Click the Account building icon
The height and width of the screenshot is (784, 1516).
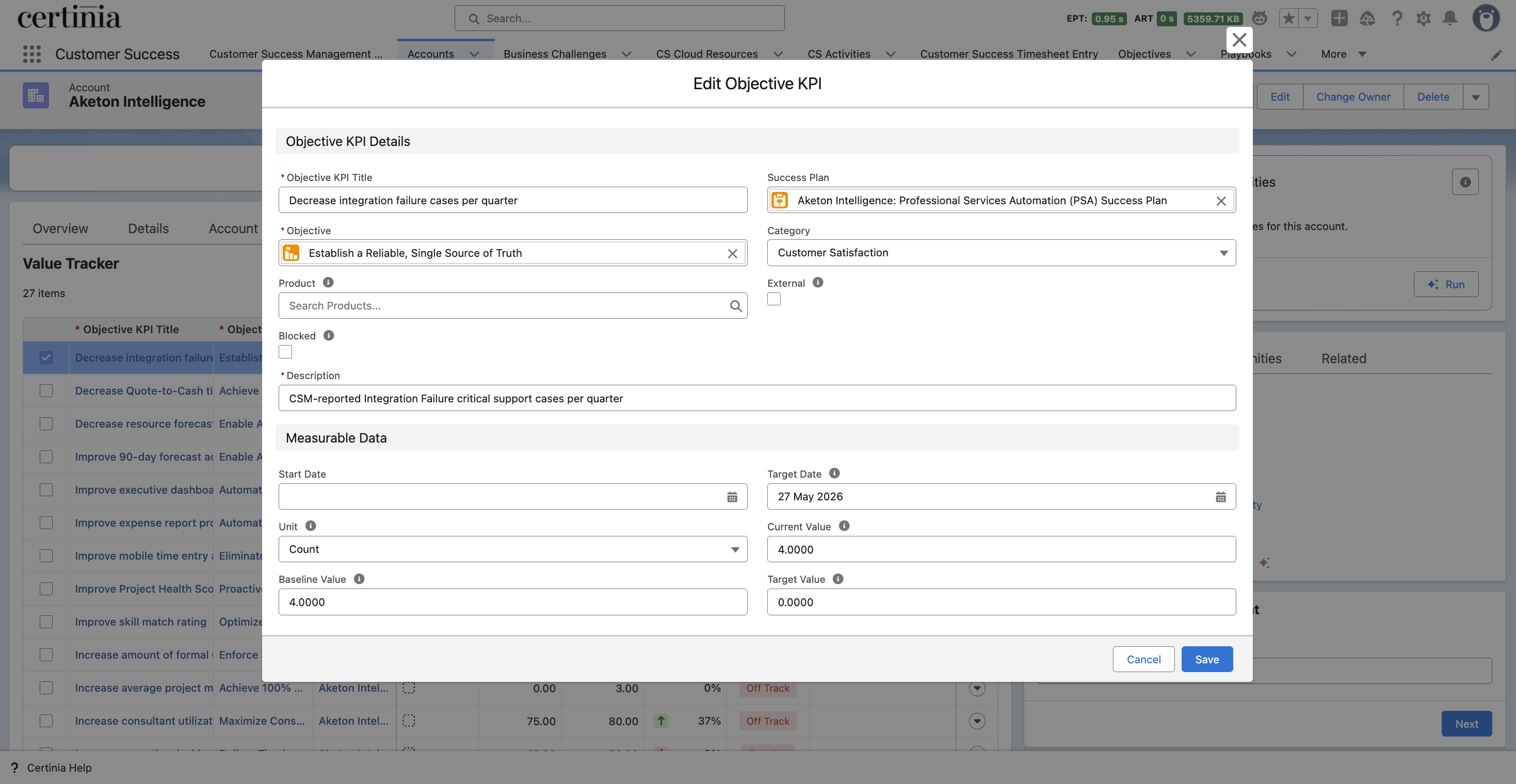[x=36, y=95]
